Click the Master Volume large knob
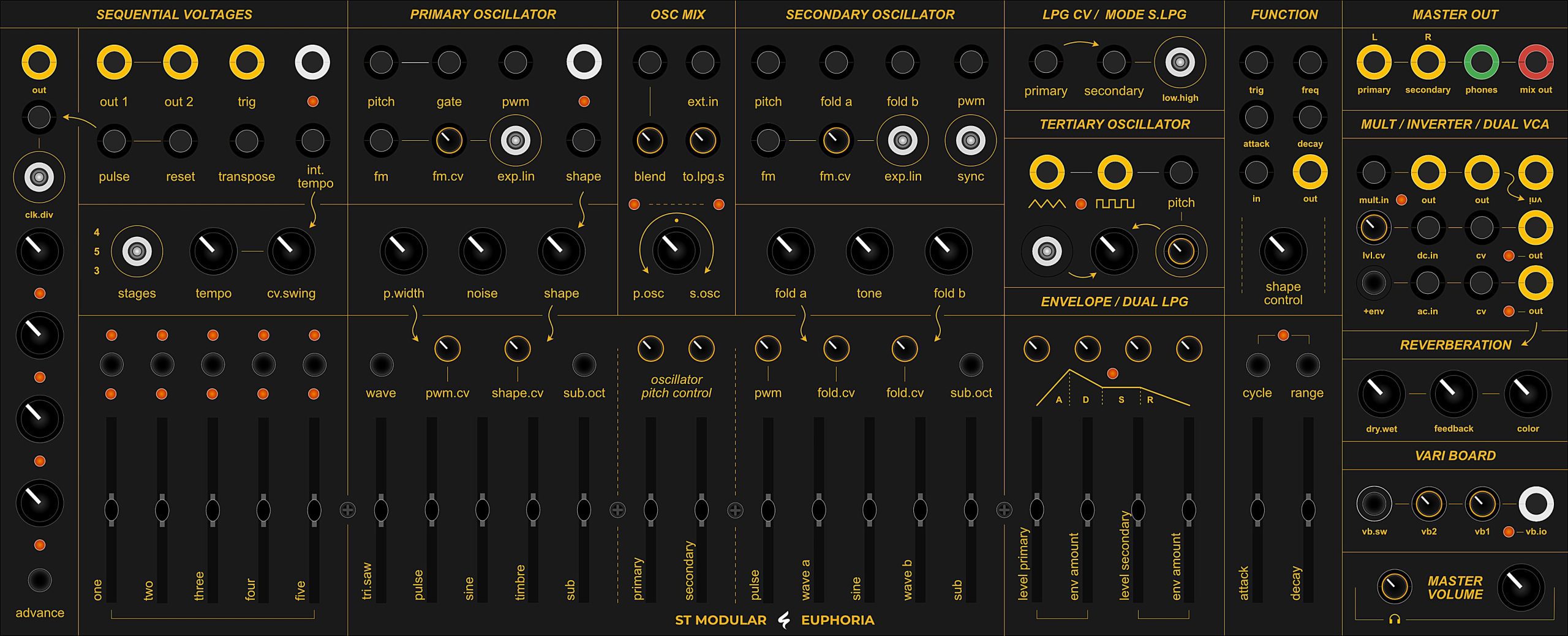 click(x=1520, y=587)
